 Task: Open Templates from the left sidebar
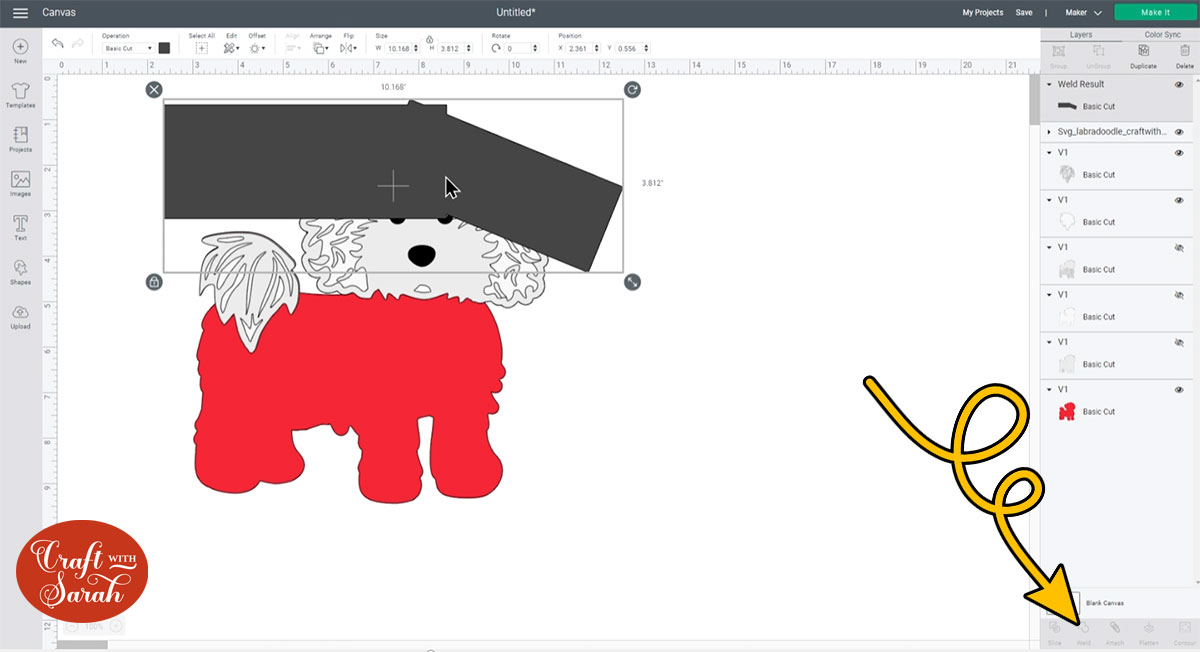[x=20, y=93]
